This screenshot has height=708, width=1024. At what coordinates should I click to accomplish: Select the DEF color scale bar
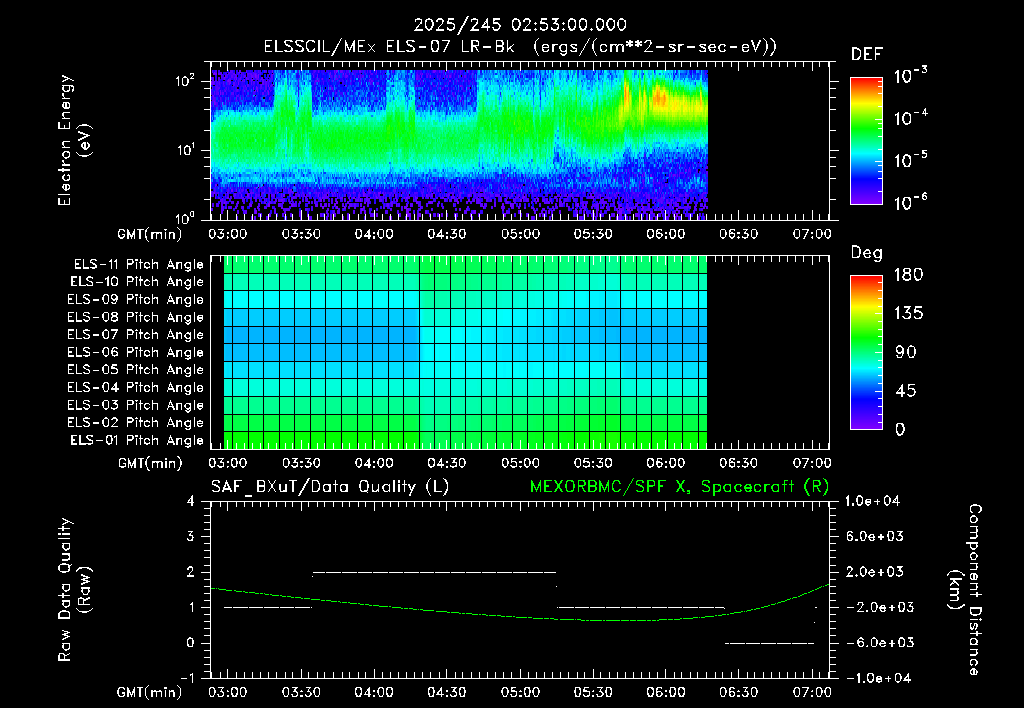866,141
